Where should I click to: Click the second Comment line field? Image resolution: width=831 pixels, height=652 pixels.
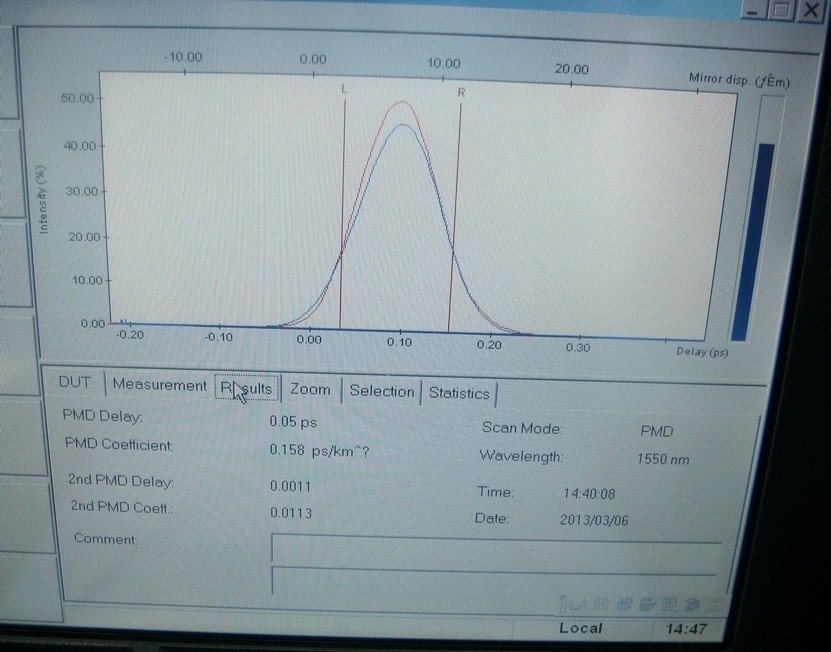[x=494, y=580]
